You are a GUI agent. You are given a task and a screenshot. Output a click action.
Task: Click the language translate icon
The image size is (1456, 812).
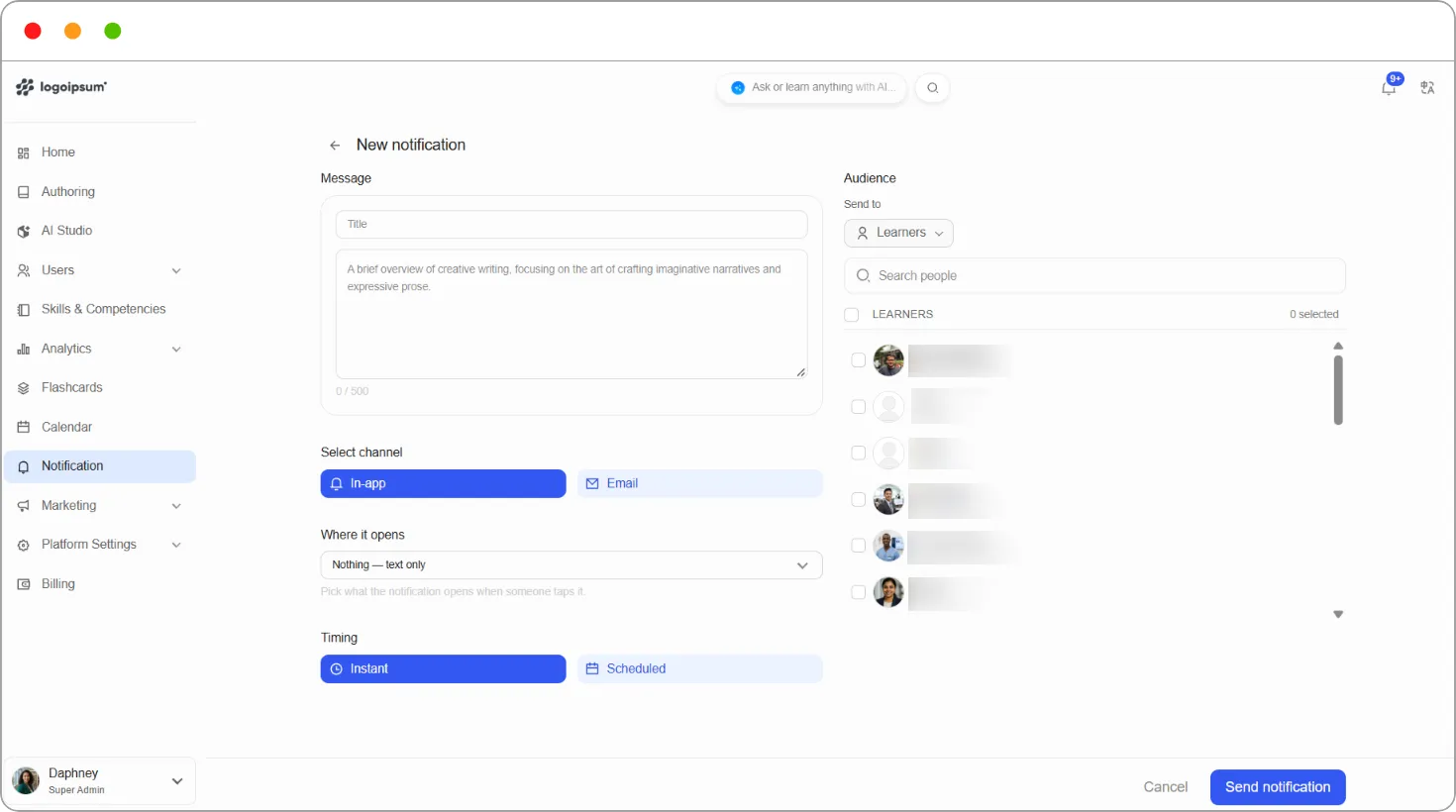click(1427, 88)
